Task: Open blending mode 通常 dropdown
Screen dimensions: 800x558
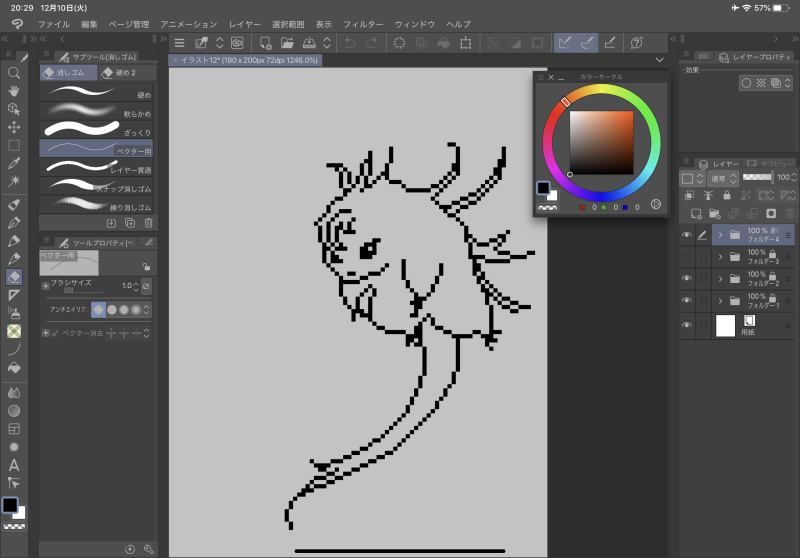Action: pos(723,178)
